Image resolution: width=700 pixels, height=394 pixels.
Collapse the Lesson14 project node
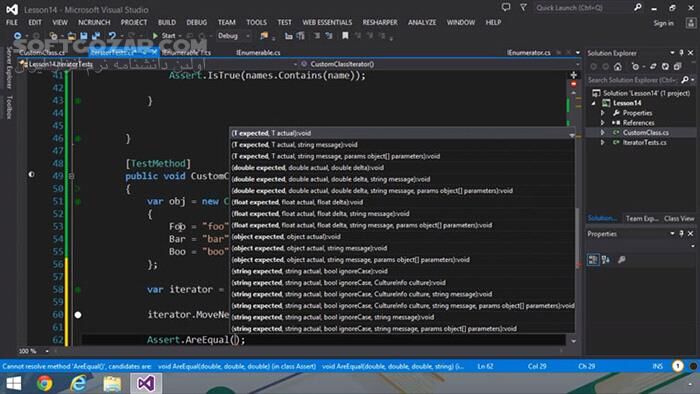pyautogui.click(x=594, y=103)
